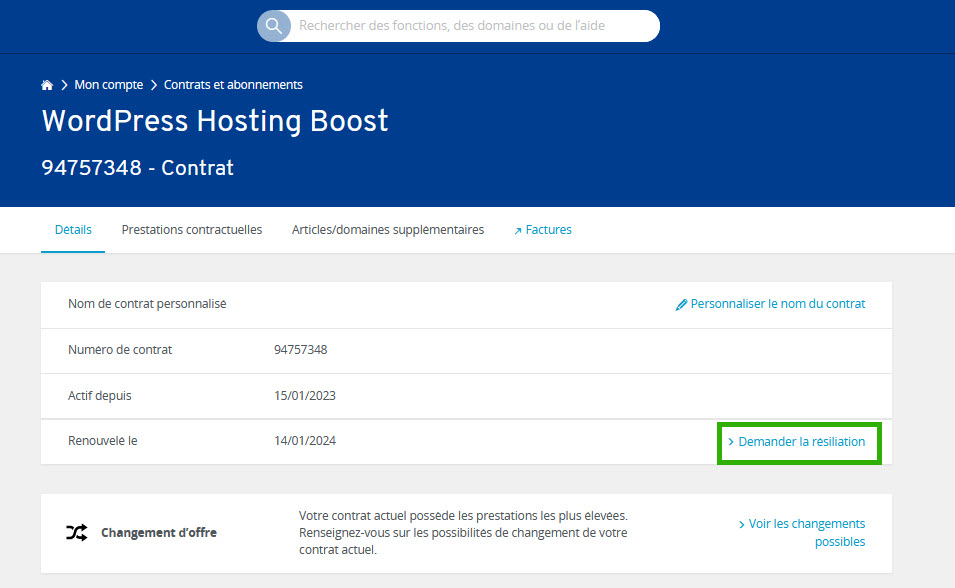Click the Changement d'offre heading text
Screen dimensions: 955x588
[x=159, y=533]
